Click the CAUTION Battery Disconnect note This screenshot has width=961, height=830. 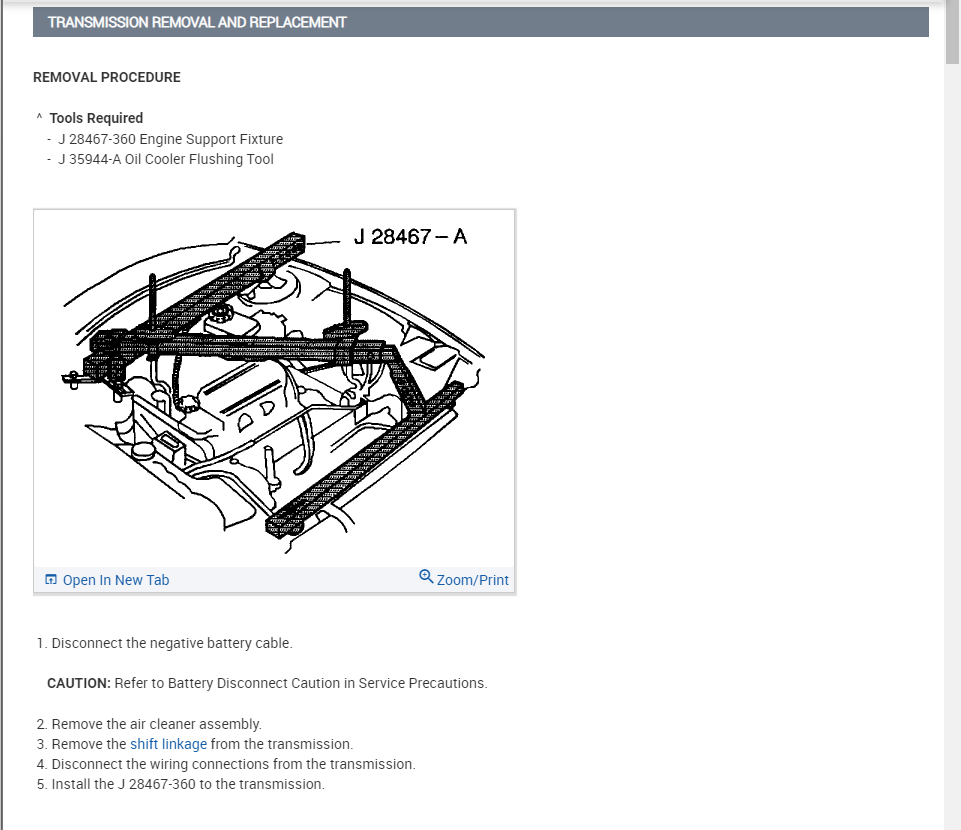coord(267,683)
